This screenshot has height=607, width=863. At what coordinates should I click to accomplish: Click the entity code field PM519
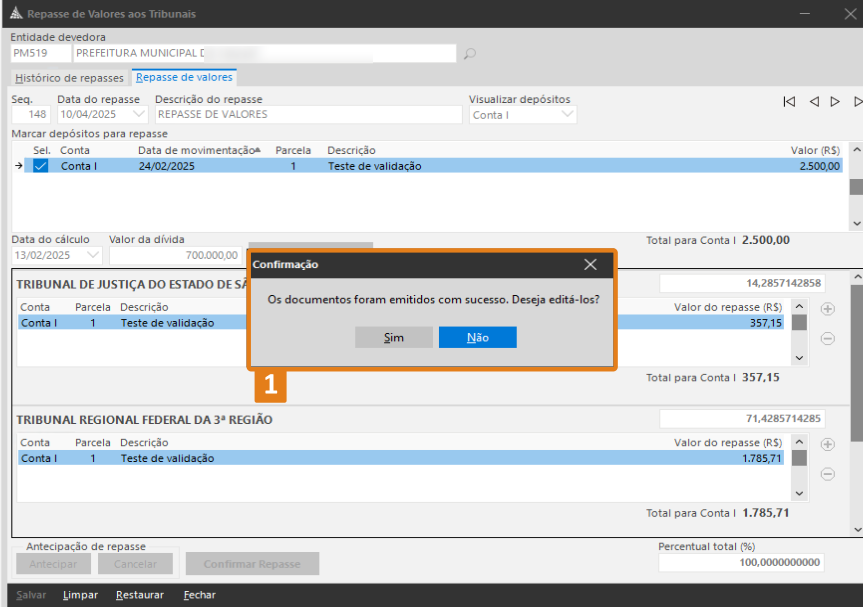pos(41,53)
